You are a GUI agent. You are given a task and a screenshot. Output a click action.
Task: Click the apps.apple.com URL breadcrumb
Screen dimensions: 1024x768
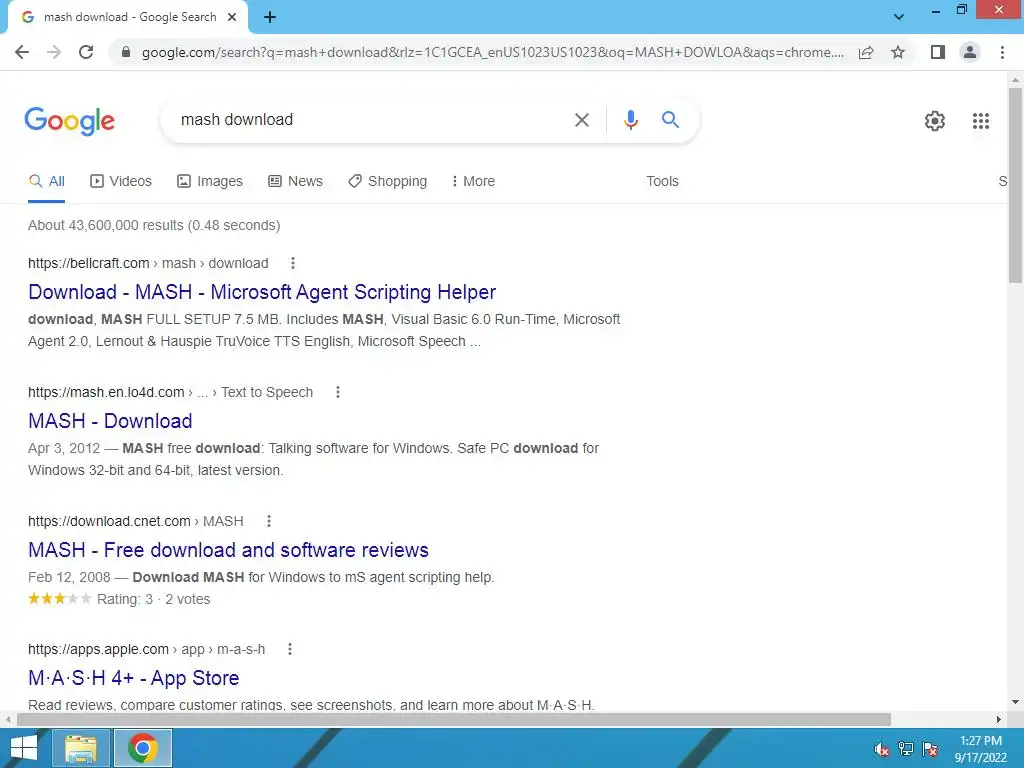146,649
